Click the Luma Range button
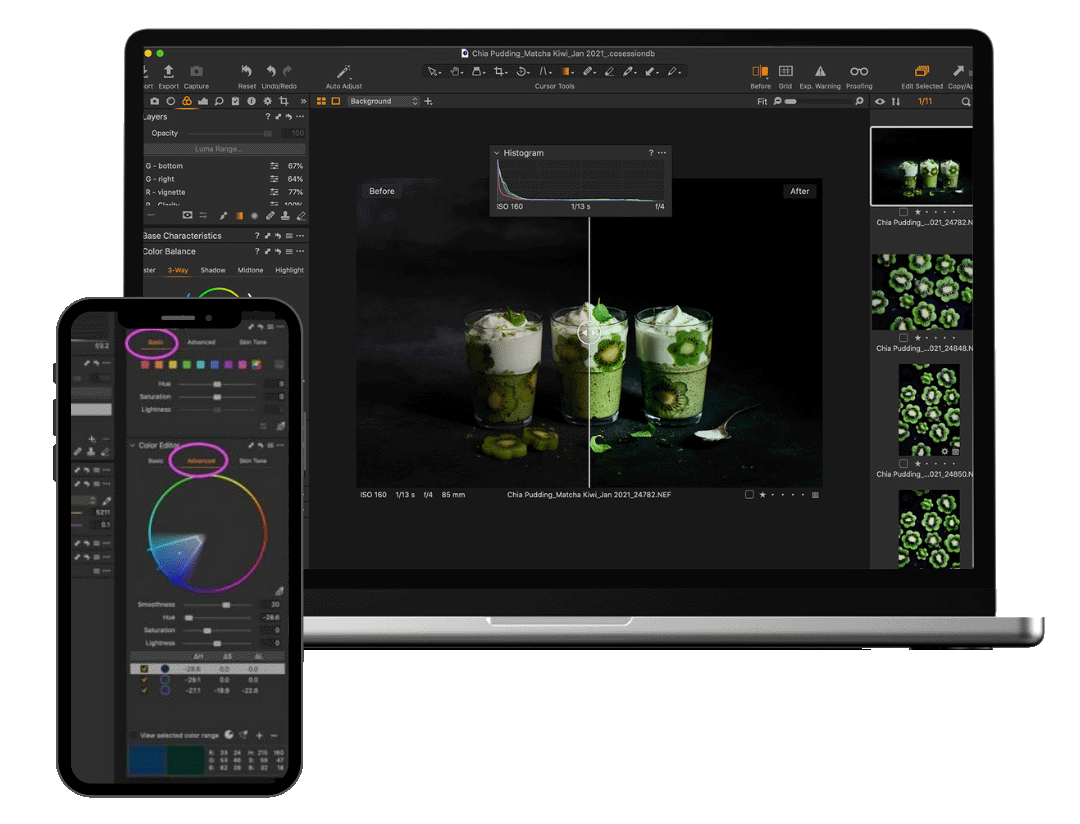Screen dimensions: 1080x824 [225, 149]
